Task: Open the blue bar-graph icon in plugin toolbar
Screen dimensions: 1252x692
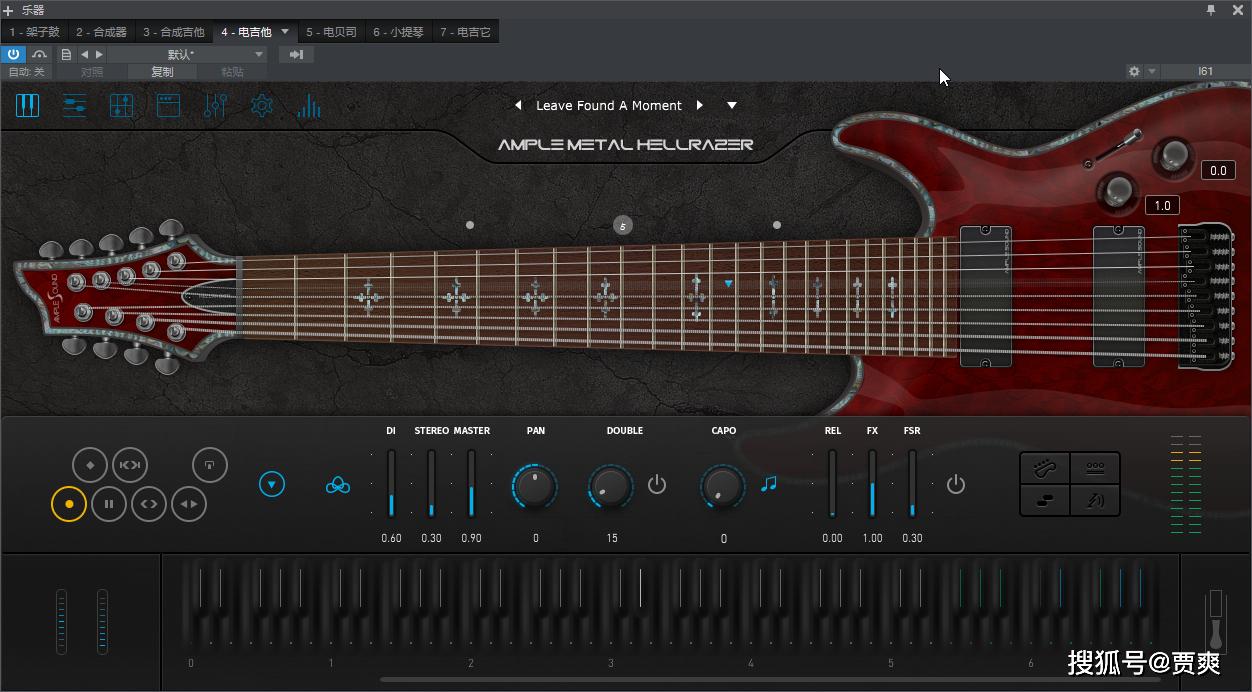Action: pos(309,105)
